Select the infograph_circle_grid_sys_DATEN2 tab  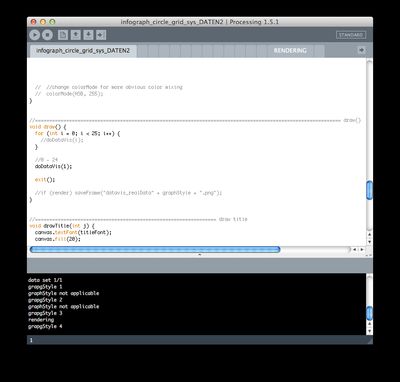(83, 51)
